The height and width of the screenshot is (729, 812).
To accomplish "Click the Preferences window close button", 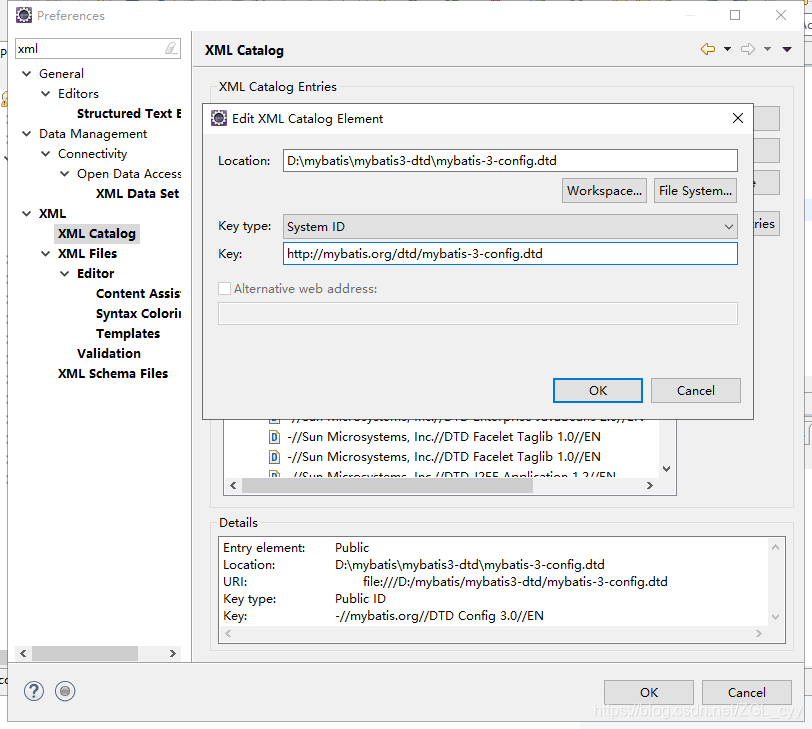I will click(781, 15).
